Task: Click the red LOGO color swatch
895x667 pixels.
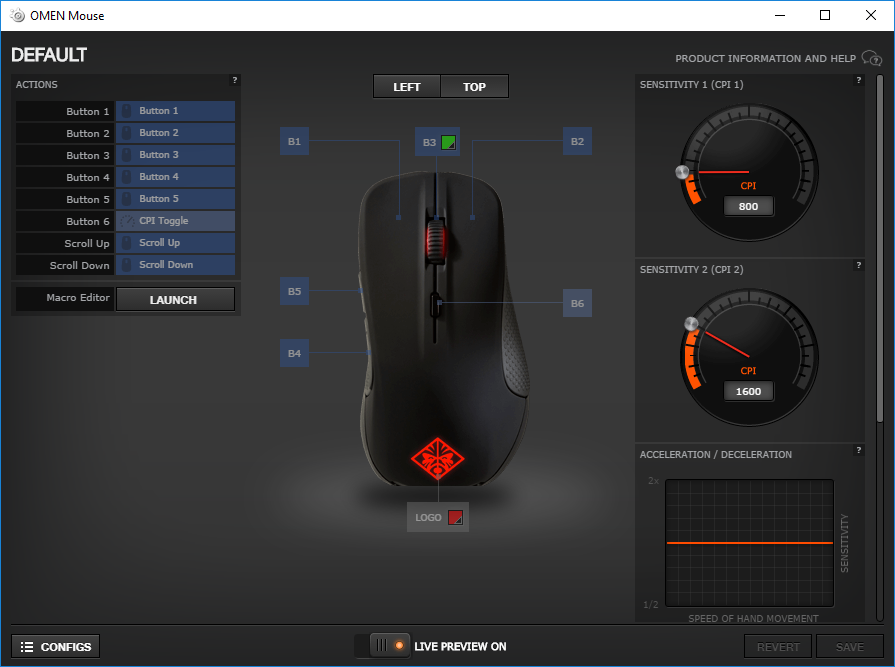Action: point(455,518)
